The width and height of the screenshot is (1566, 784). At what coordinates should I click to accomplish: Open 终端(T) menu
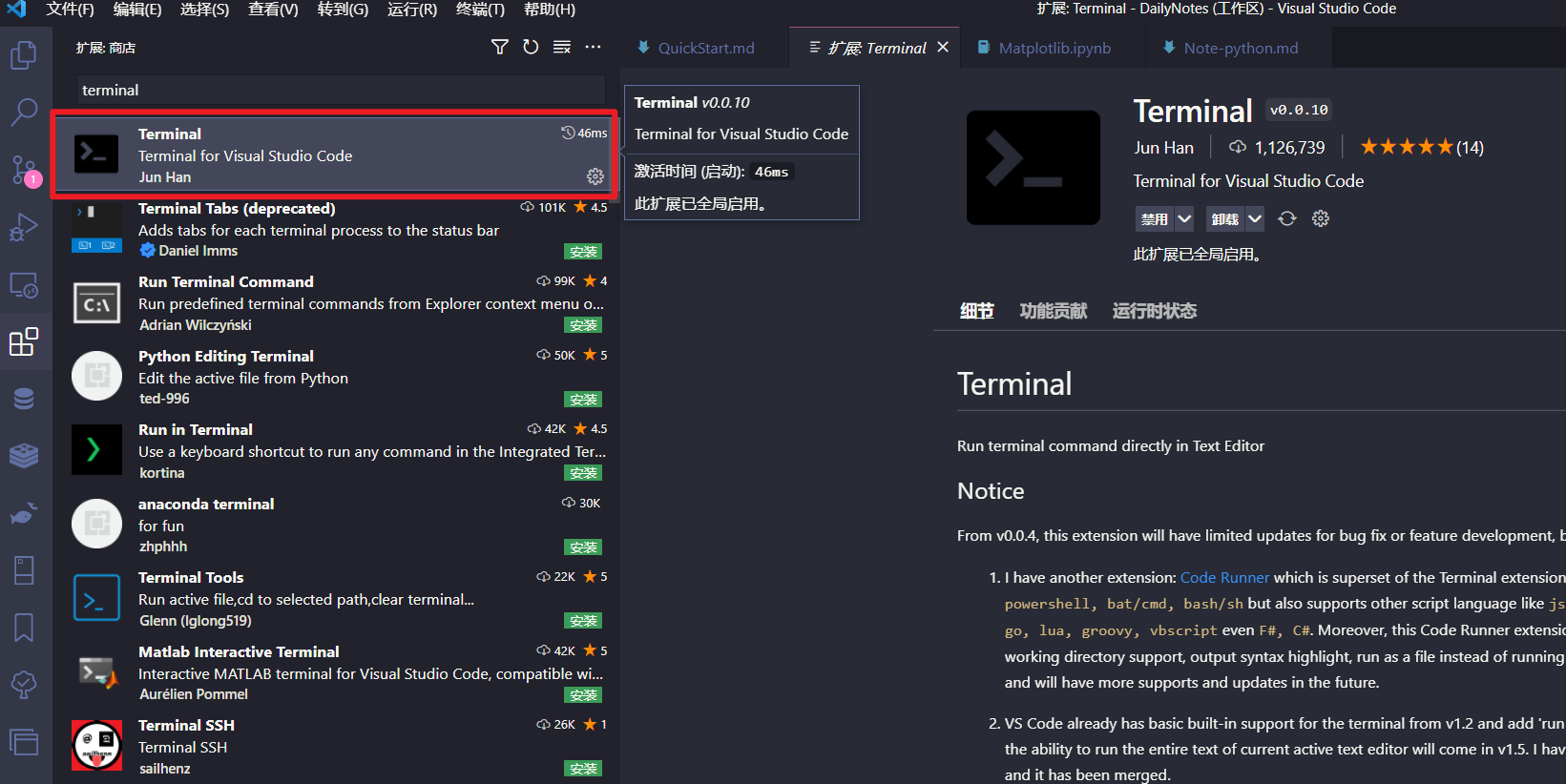point(480,10)
